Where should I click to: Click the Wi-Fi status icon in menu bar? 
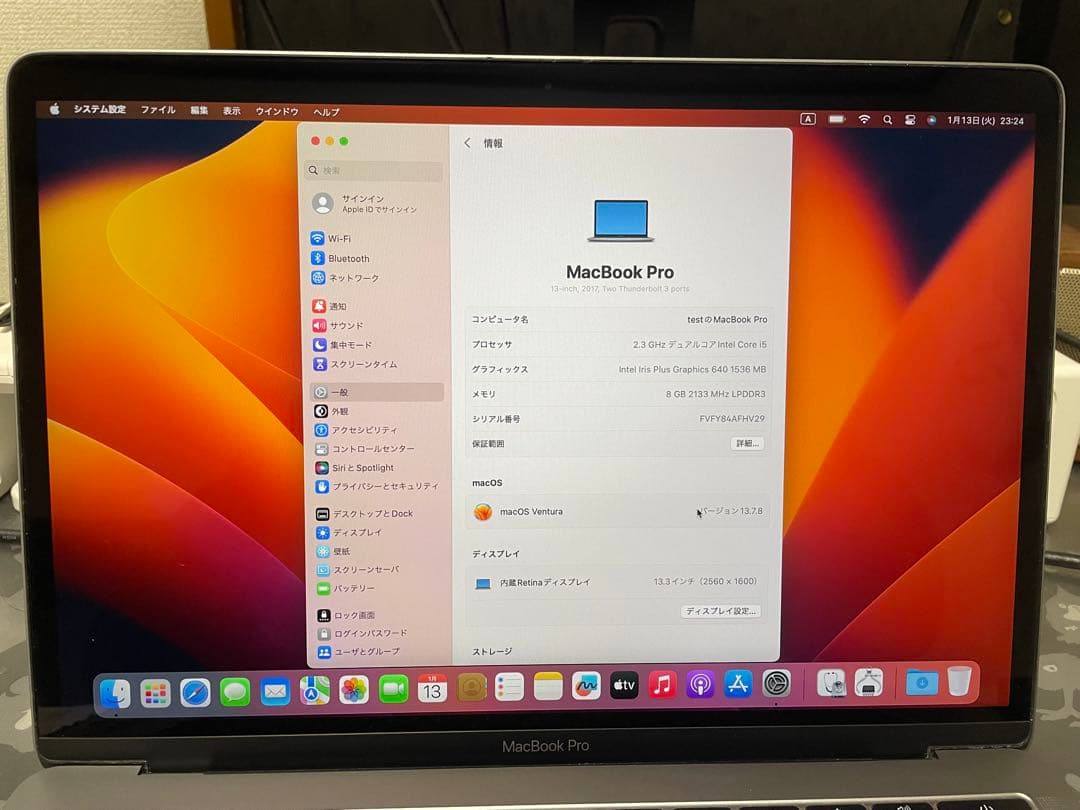click(863, 118)
